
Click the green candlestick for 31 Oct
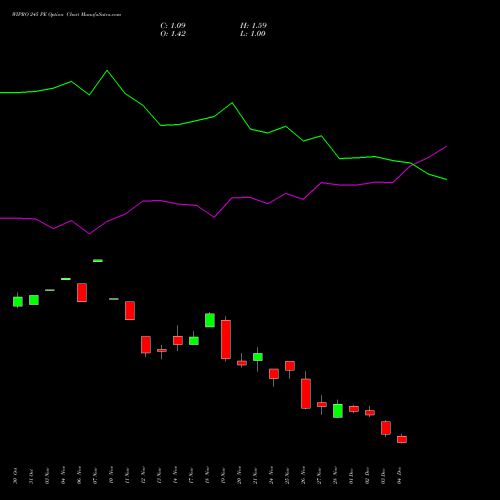(x=34, y=300)
